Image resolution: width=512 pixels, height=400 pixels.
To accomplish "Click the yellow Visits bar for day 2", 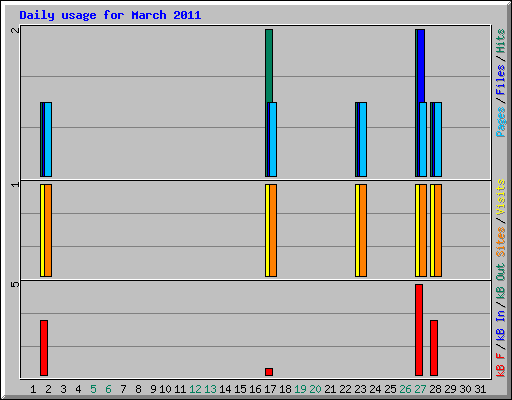I will (x=42, y=230).
